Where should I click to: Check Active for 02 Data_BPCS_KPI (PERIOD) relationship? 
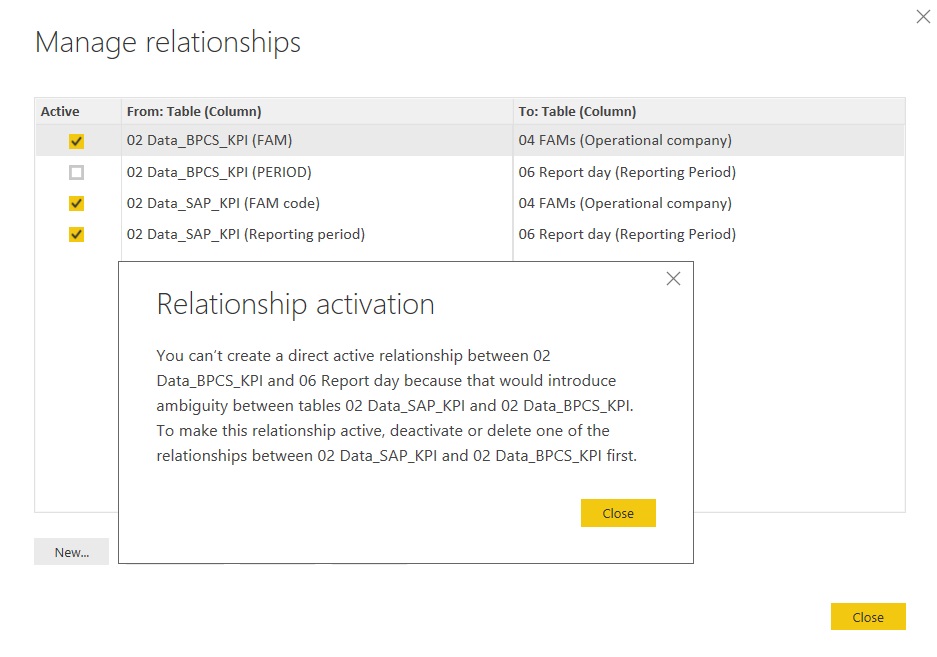[x=76, y=172]
